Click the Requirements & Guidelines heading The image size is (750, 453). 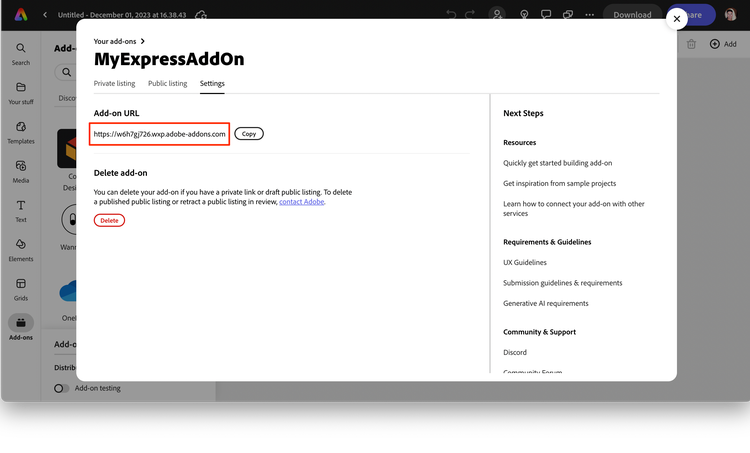[x=547, y=242]
